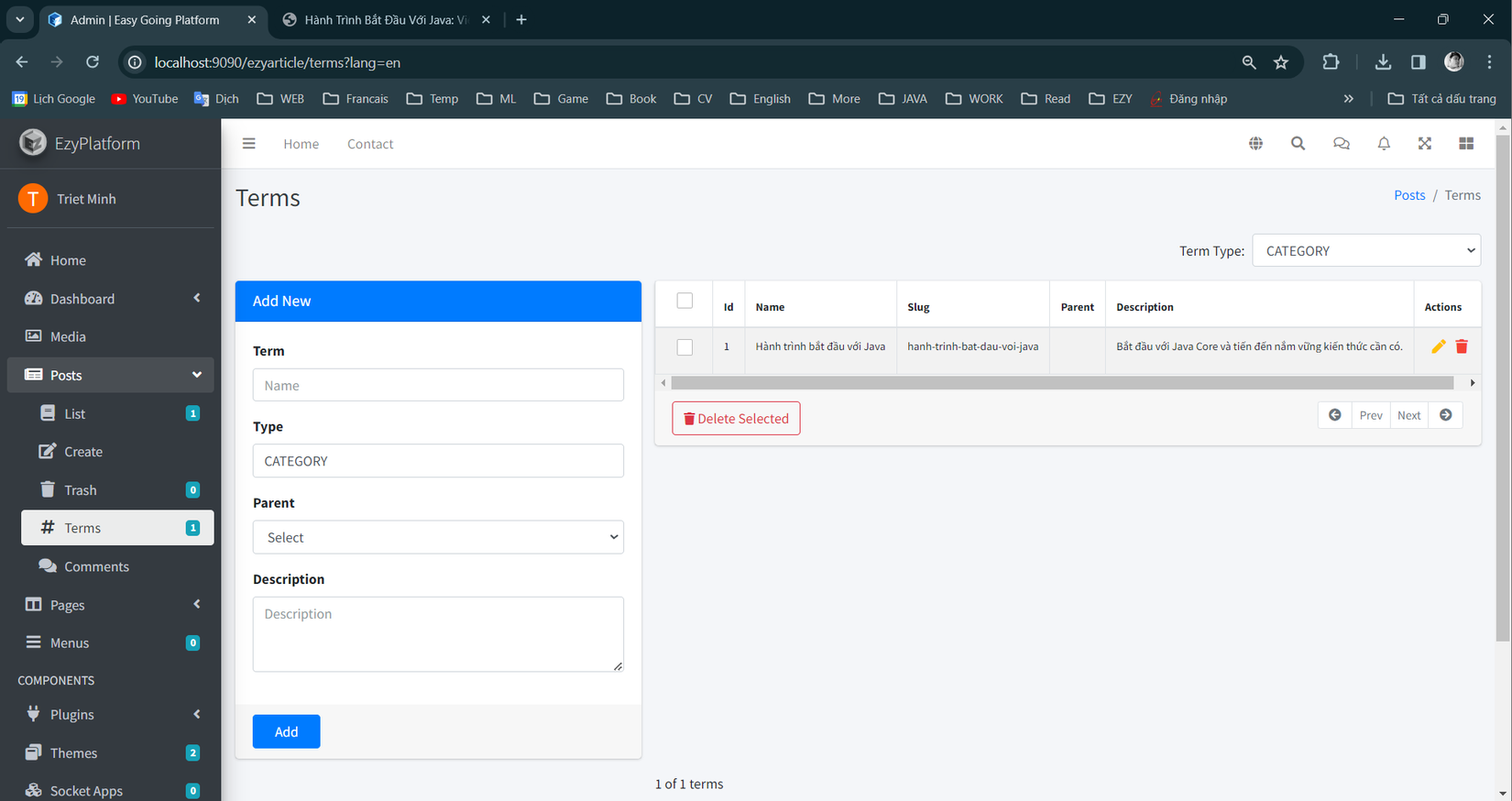1512x801 pixels.
Task: Open the JAVA bookmarks folder
Action: (903, 99)
